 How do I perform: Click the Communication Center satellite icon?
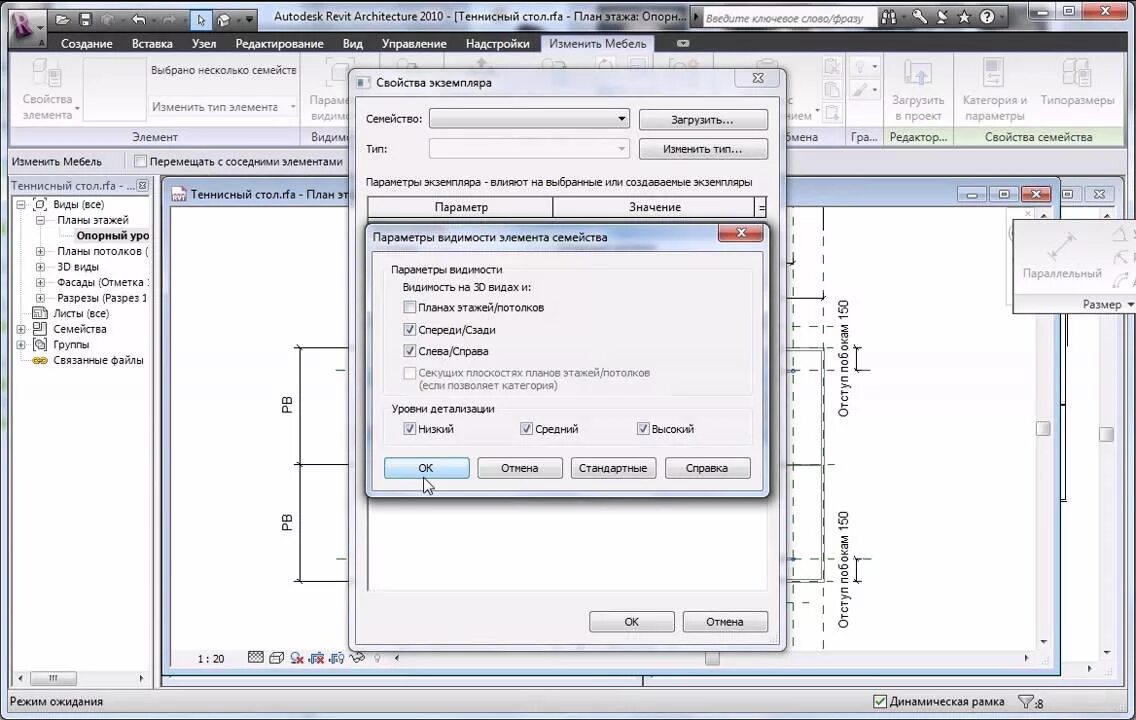(x=942, y=17)
